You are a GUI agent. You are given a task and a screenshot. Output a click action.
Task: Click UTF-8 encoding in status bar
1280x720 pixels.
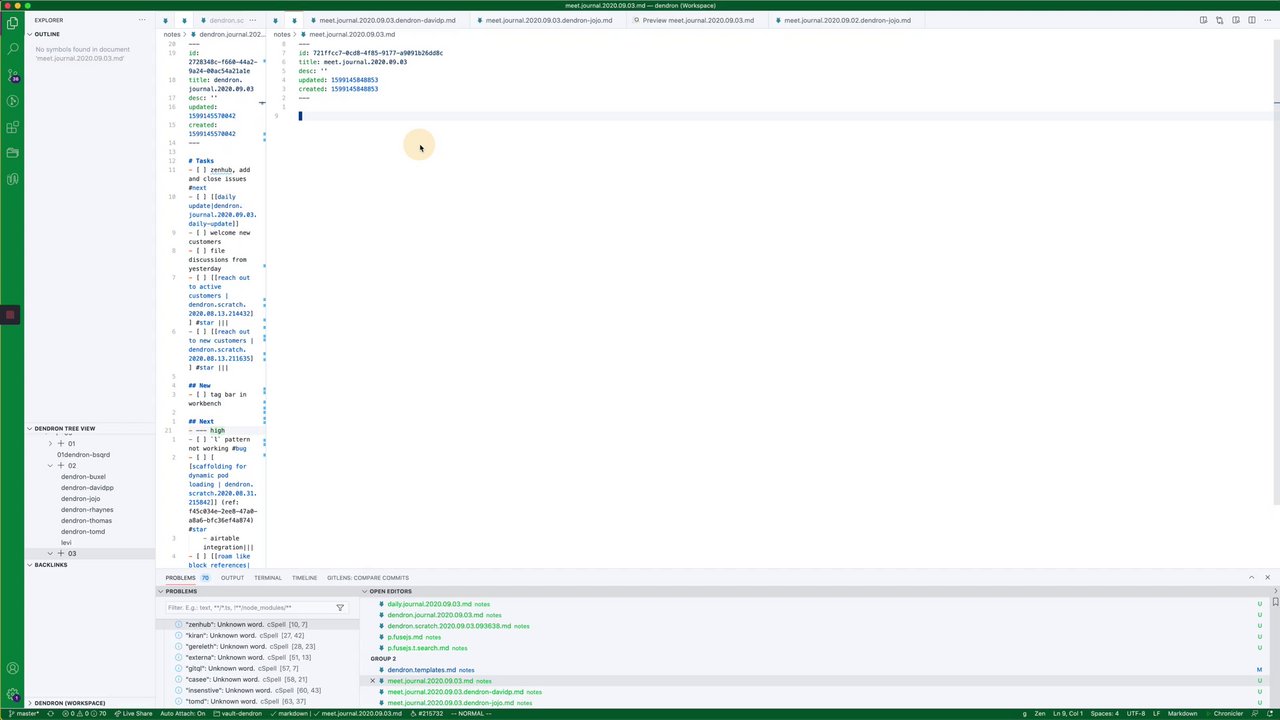[1136, 714]
